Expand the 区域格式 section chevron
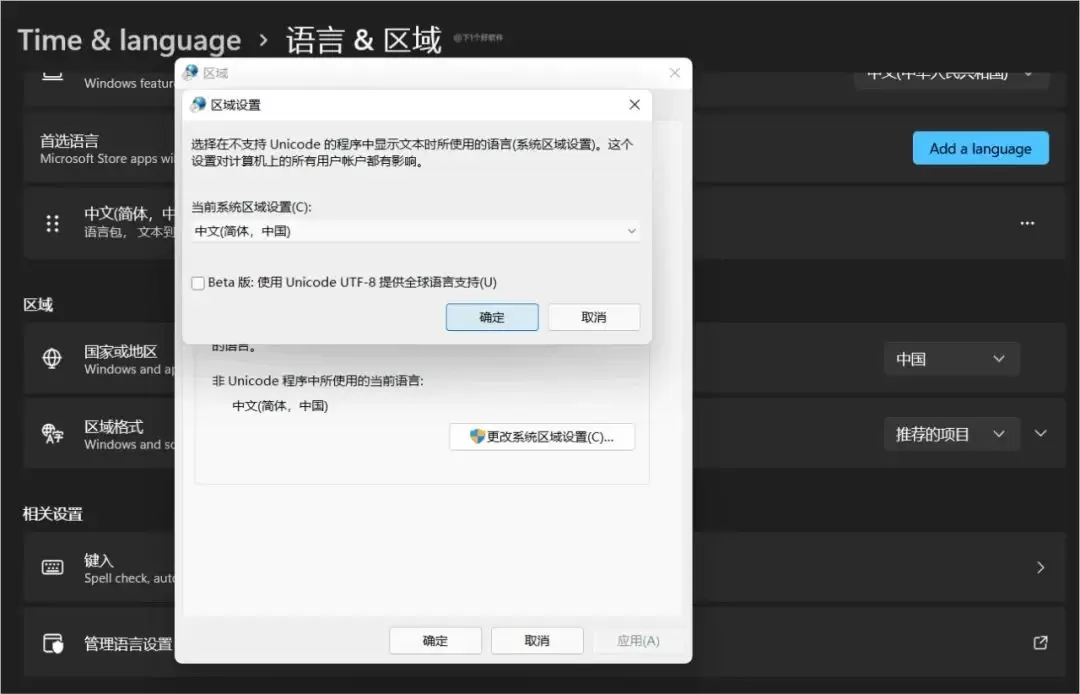Viewport: 1080px width, 694px height. pyautogui.click(x=1040, y=434)
